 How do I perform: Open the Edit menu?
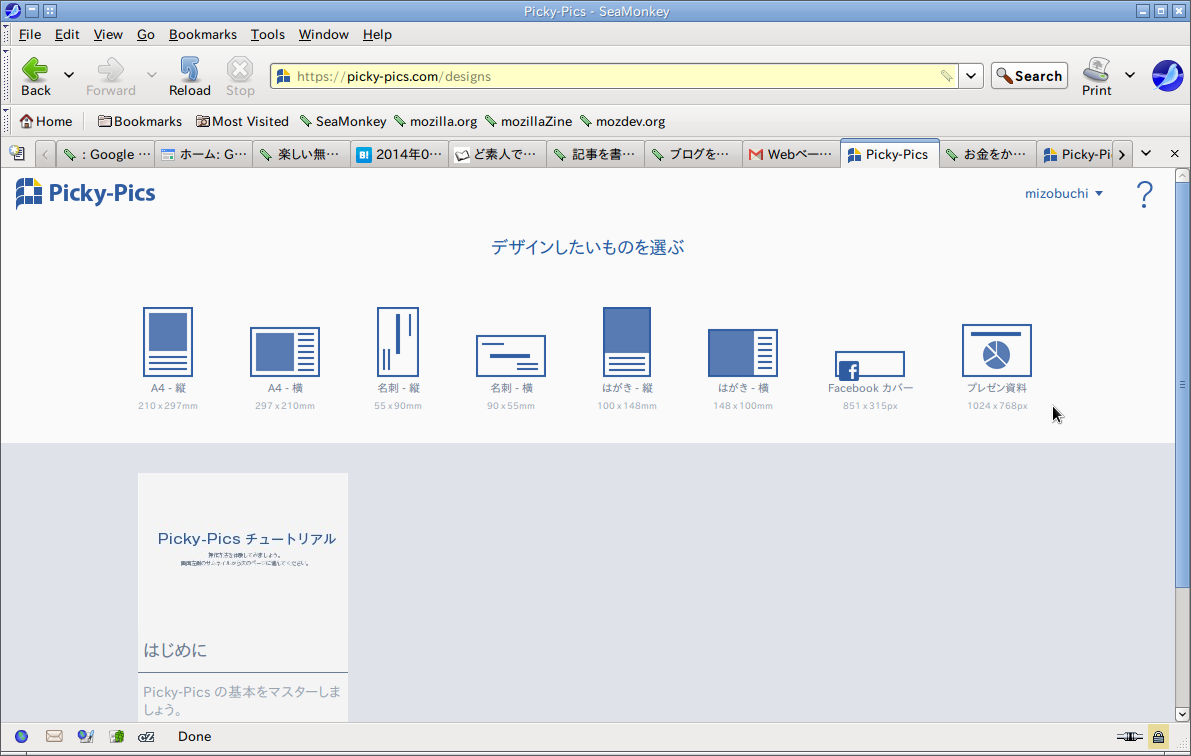click(x=67, y=34)
